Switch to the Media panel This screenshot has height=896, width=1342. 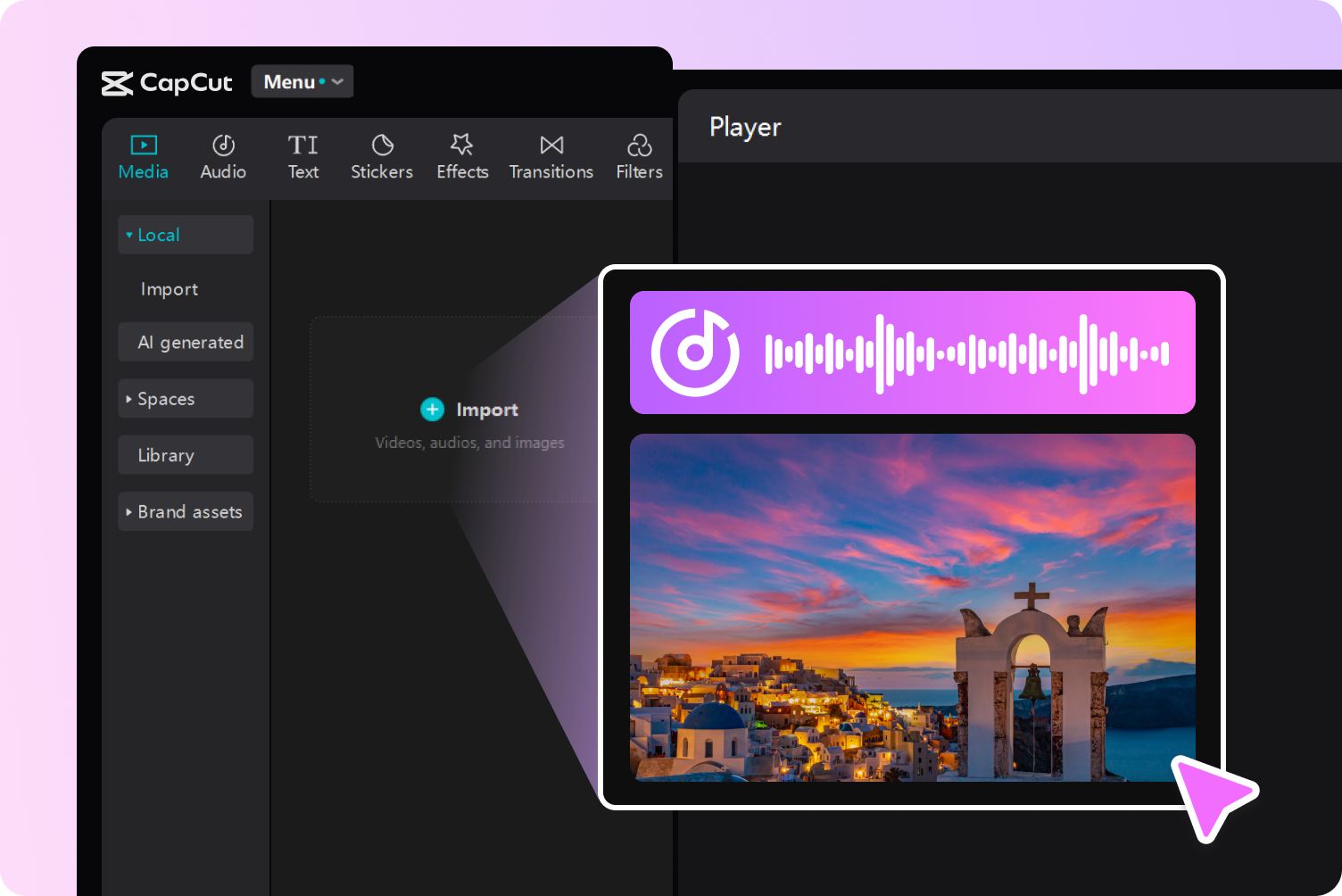tap(143, 156)
